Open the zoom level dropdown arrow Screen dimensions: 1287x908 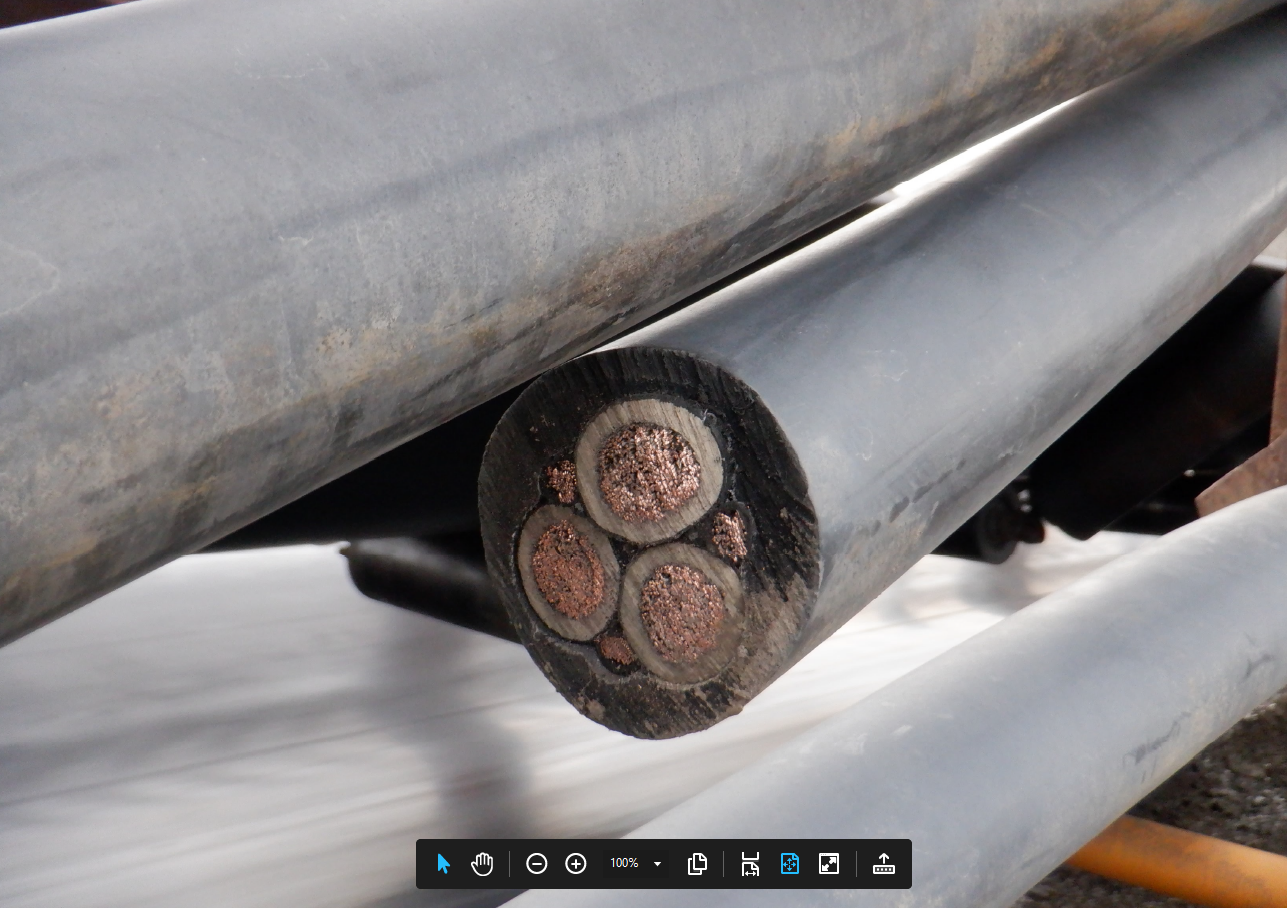(x=657, y=864)
